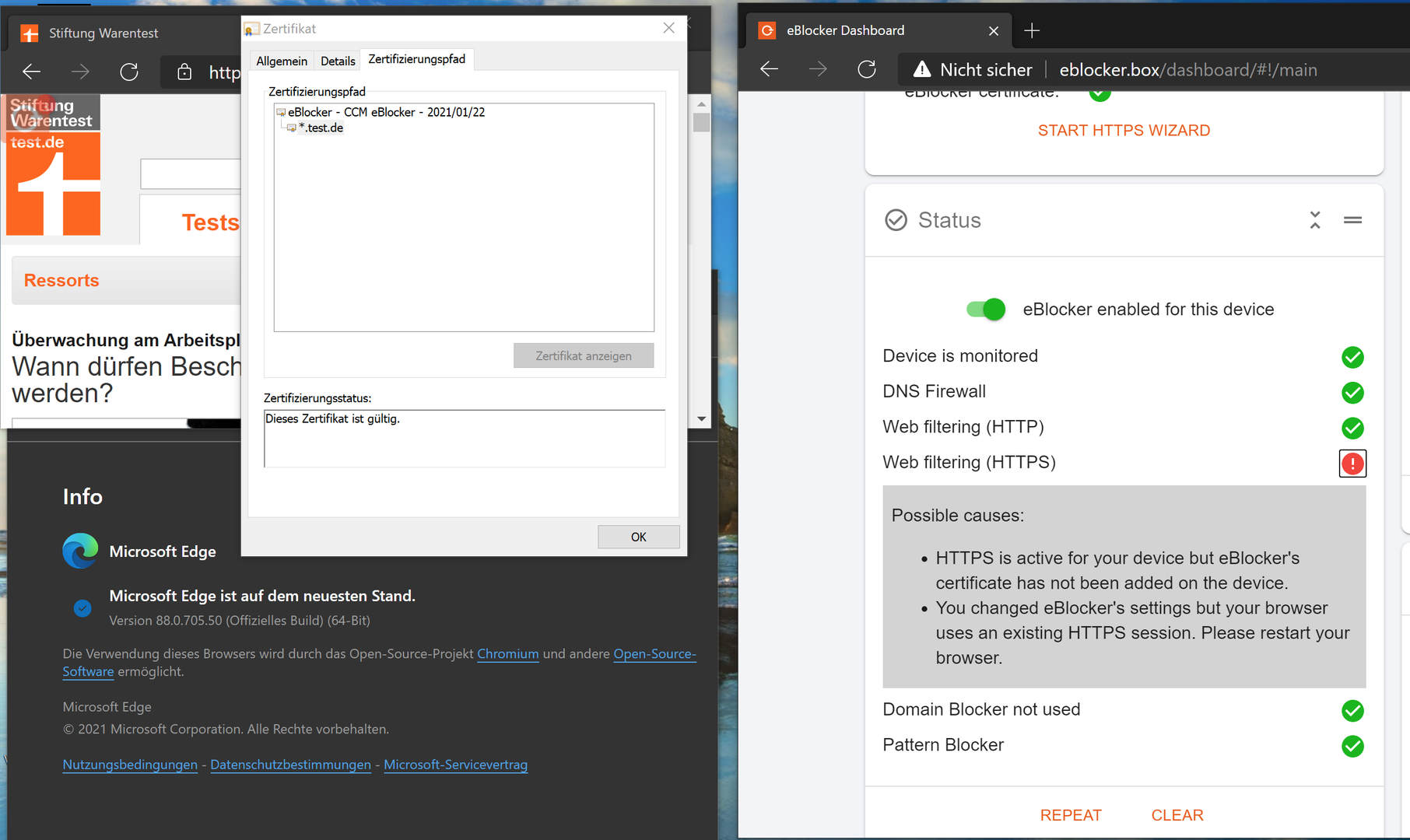Viewport: 1410px width, 840px height.
Task: Click the Stiftung Warentest tab favicon
Action: tap(29, 33)
